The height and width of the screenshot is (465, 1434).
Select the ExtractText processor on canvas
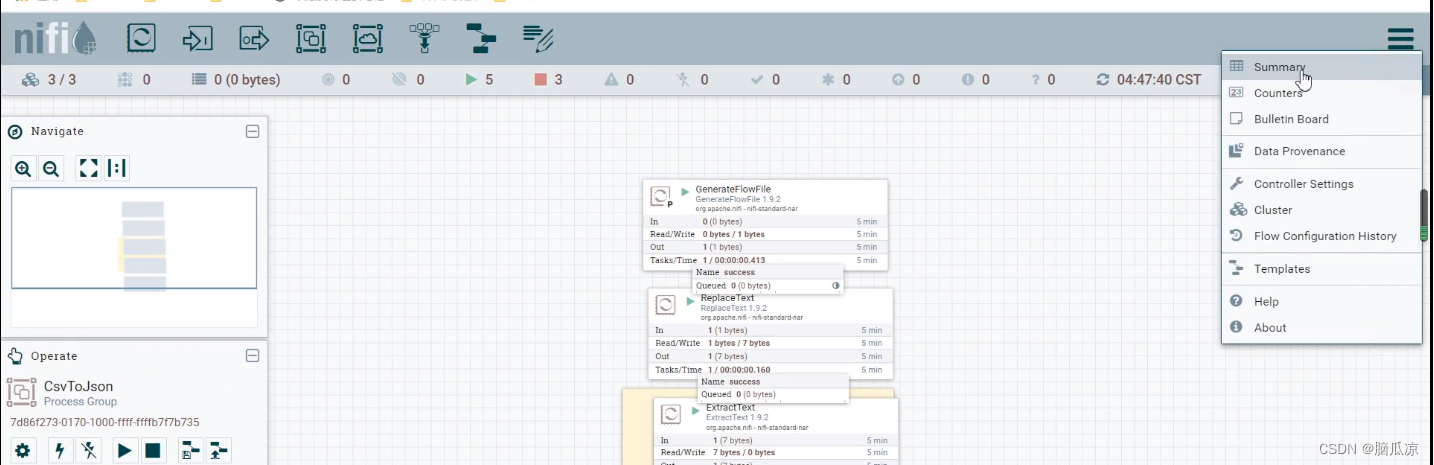click(775, 432)
